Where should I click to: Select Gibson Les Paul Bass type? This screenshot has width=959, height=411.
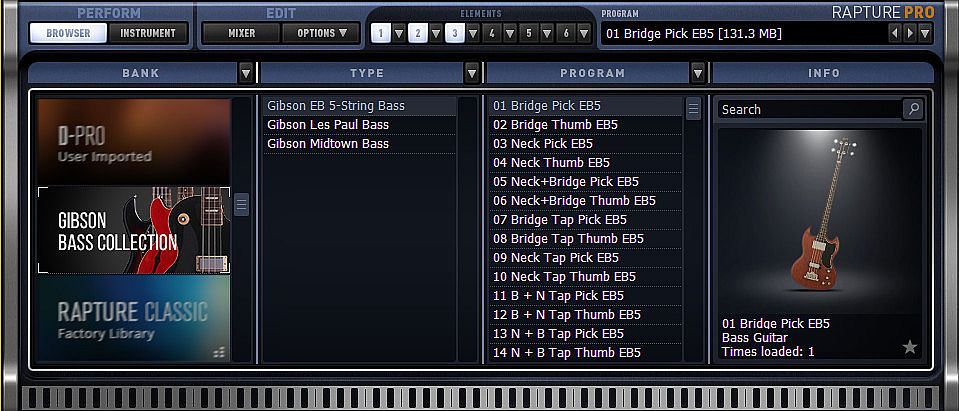328,125
